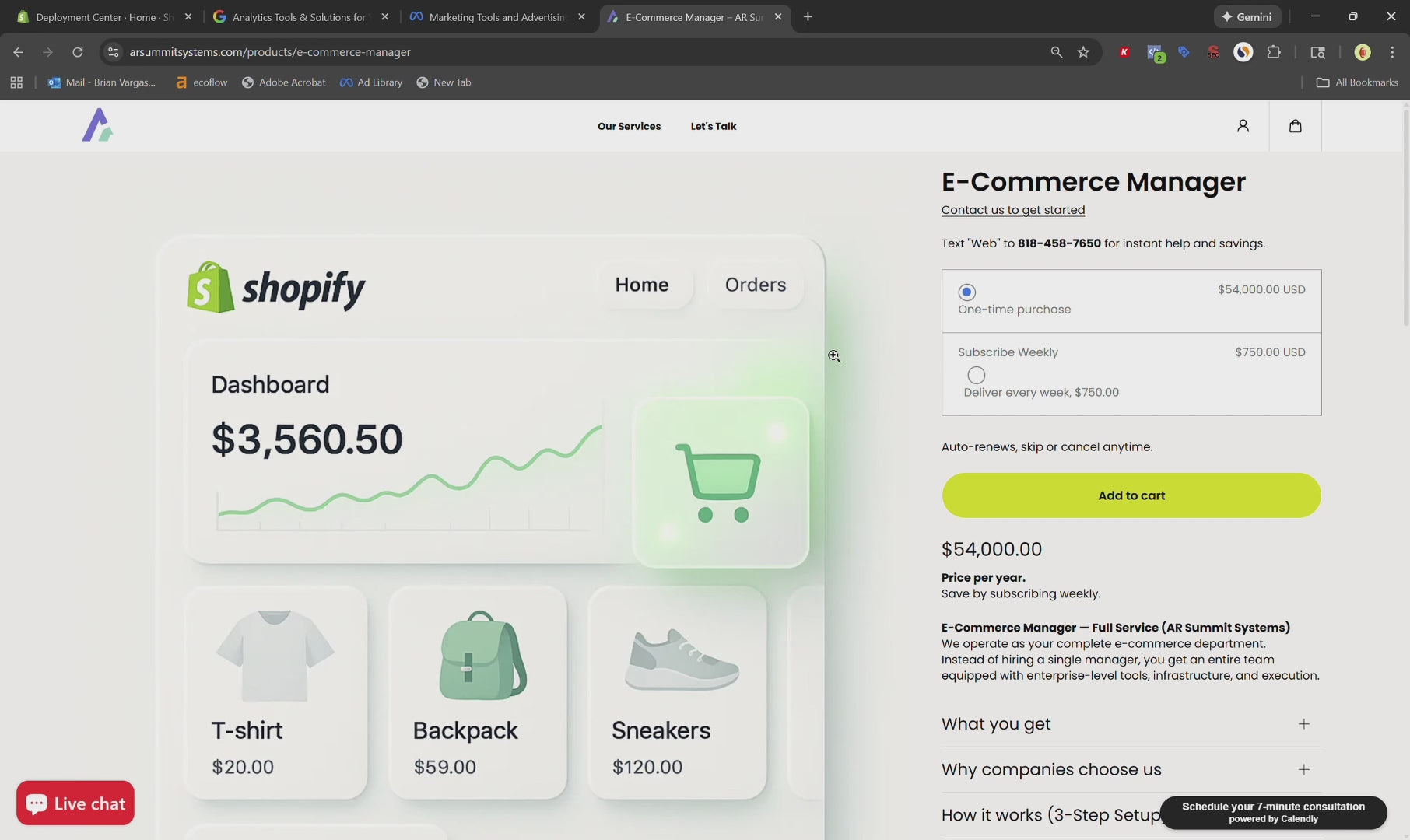Open the New Tab bookmark
The height and width of the screenshot is (840, 1410).
444,82
